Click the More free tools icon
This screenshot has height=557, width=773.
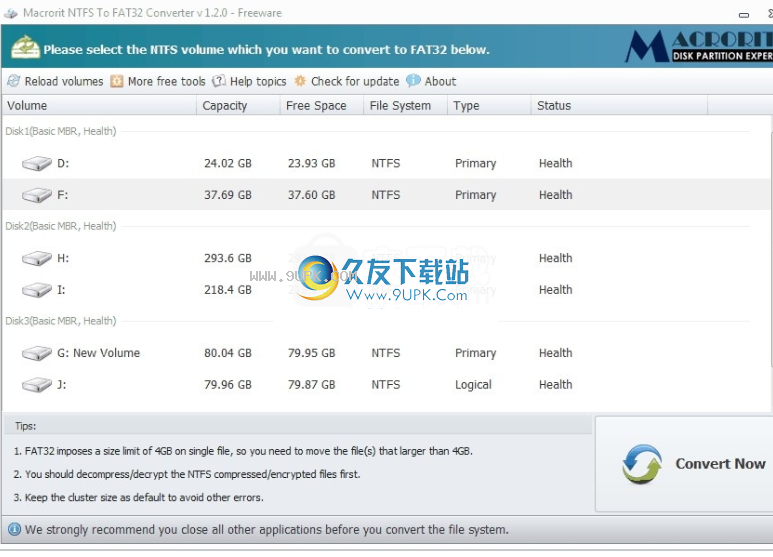117,81
